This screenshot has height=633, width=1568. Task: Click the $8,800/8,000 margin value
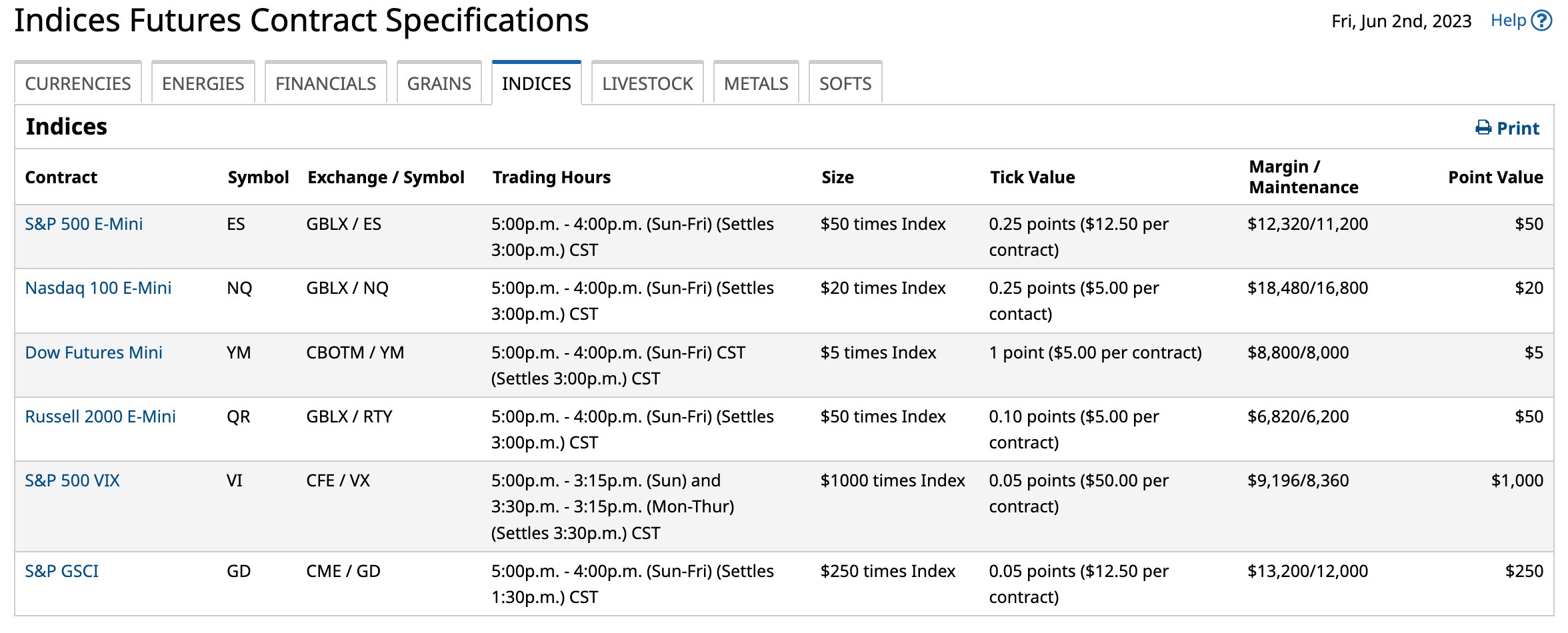[x=1298, y=352]
